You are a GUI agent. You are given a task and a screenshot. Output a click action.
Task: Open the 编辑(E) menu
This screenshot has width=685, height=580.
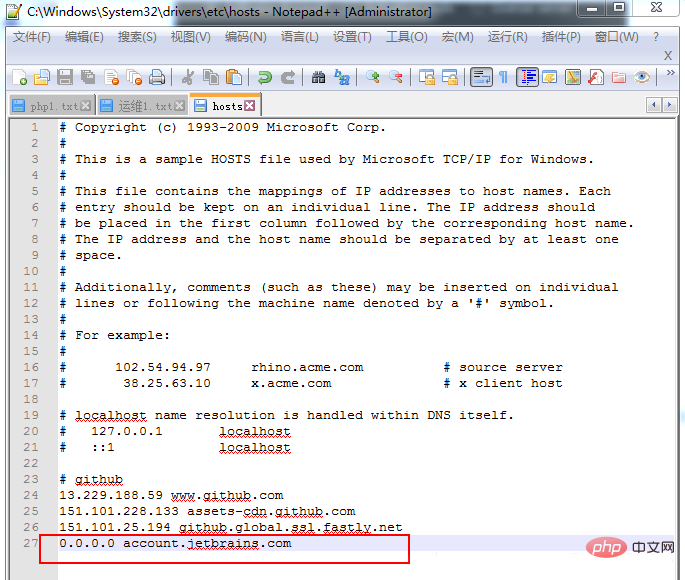tap(84, 37)
